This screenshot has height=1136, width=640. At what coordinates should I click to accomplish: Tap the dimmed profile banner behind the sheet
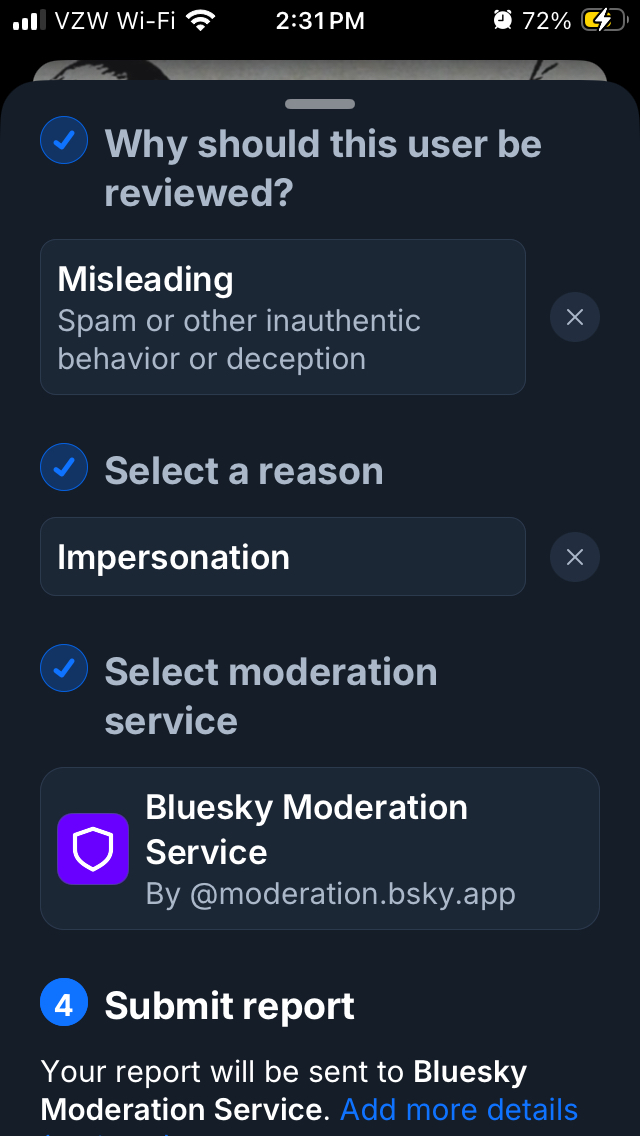pyautogui.click(x=320, y=70)
